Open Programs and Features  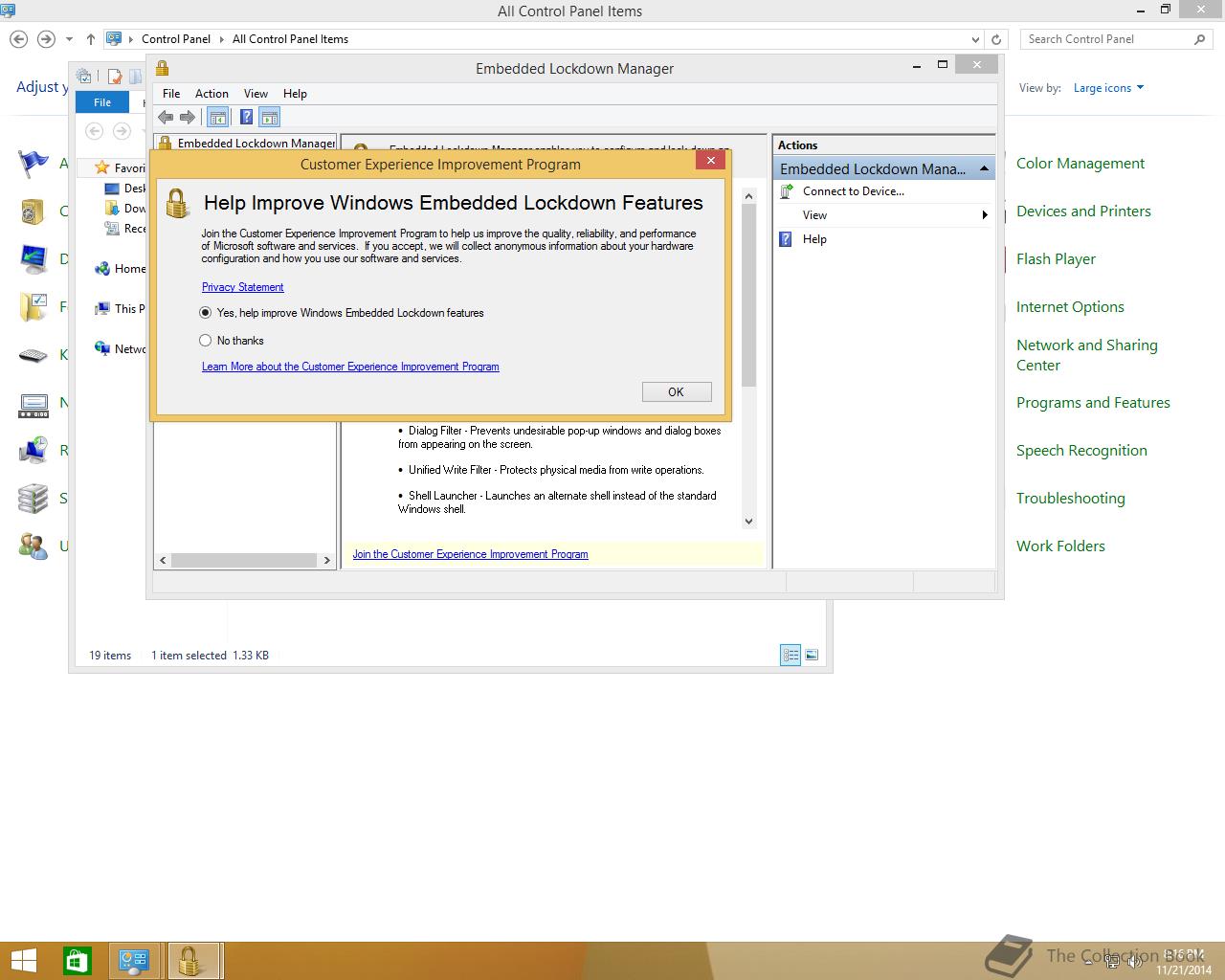click(1093, 403)
